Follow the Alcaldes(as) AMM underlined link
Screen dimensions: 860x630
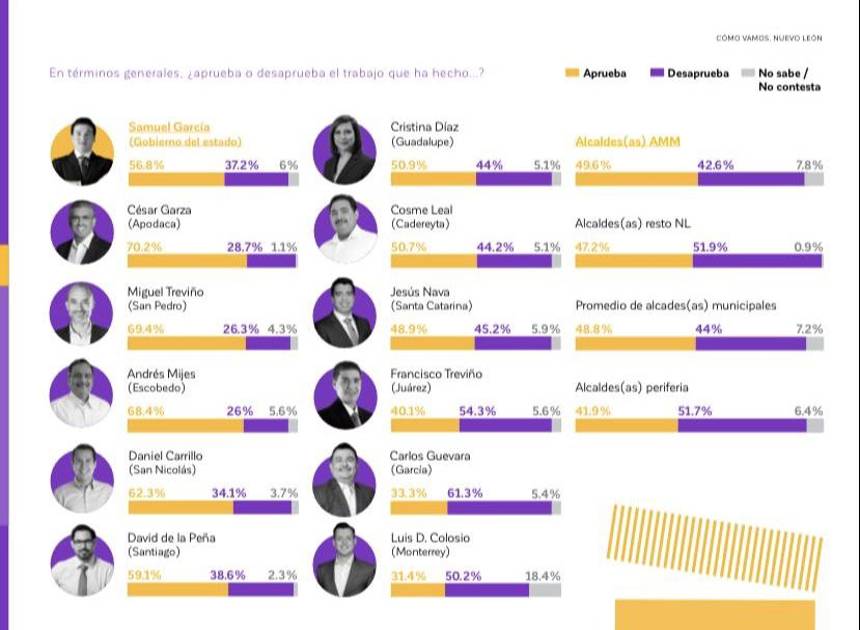point(627,141)
